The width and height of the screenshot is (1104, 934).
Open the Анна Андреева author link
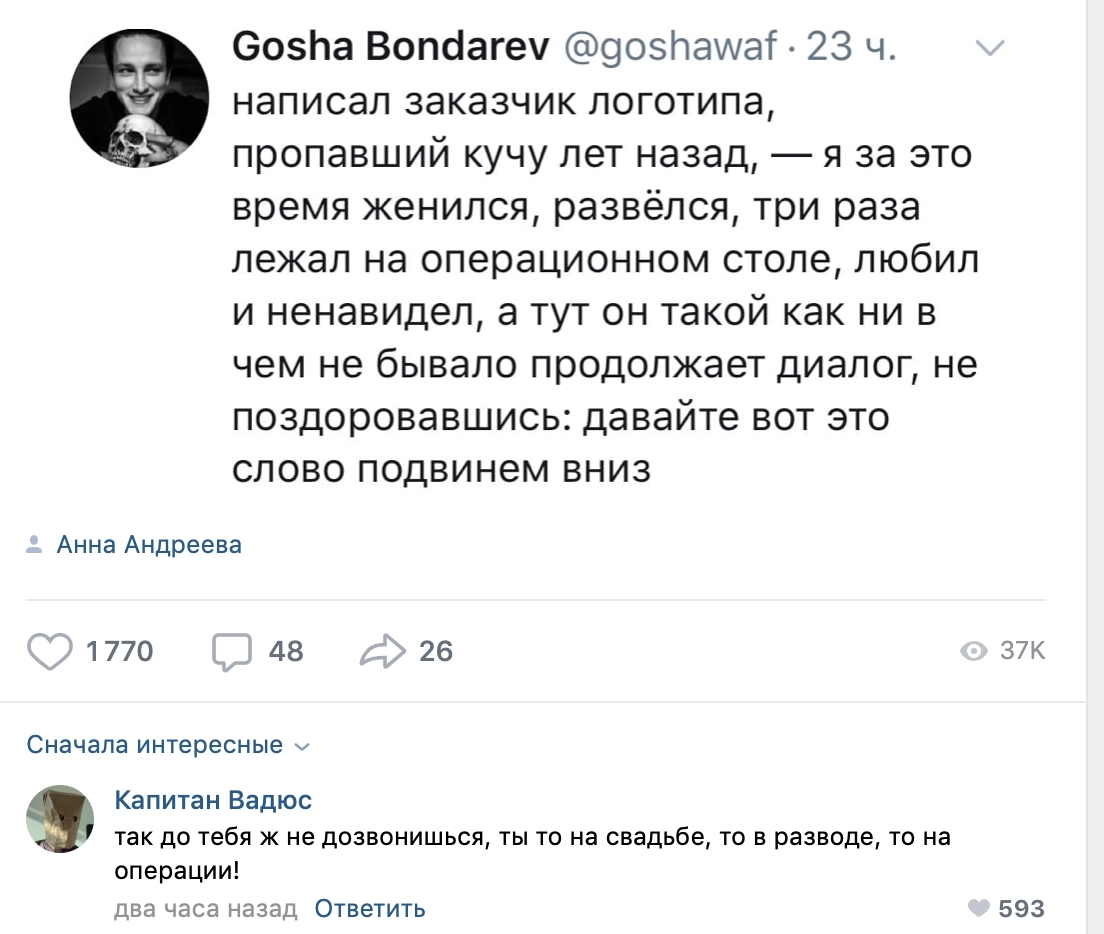click(149, 545)
